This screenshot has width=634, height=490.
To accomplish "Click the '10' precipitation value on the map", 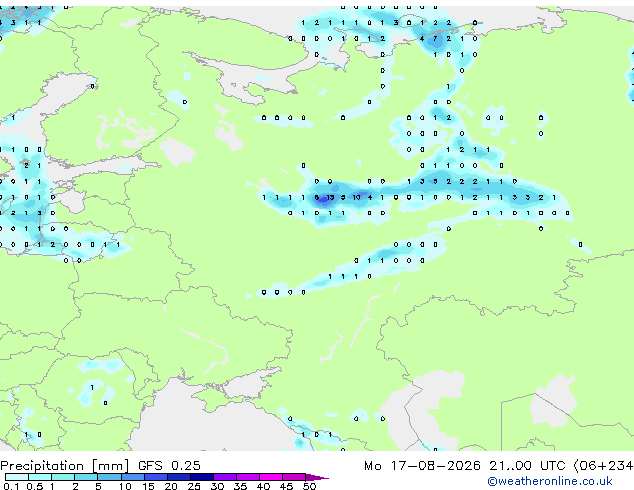I will tap(356, 198).
